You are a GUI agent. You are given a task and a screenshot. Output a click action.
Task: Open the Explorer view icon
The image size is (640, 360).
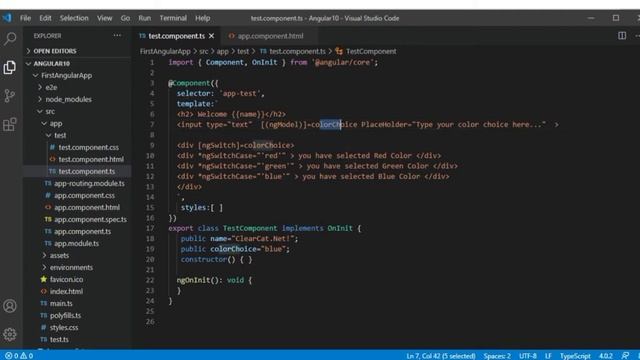(10, 67)
